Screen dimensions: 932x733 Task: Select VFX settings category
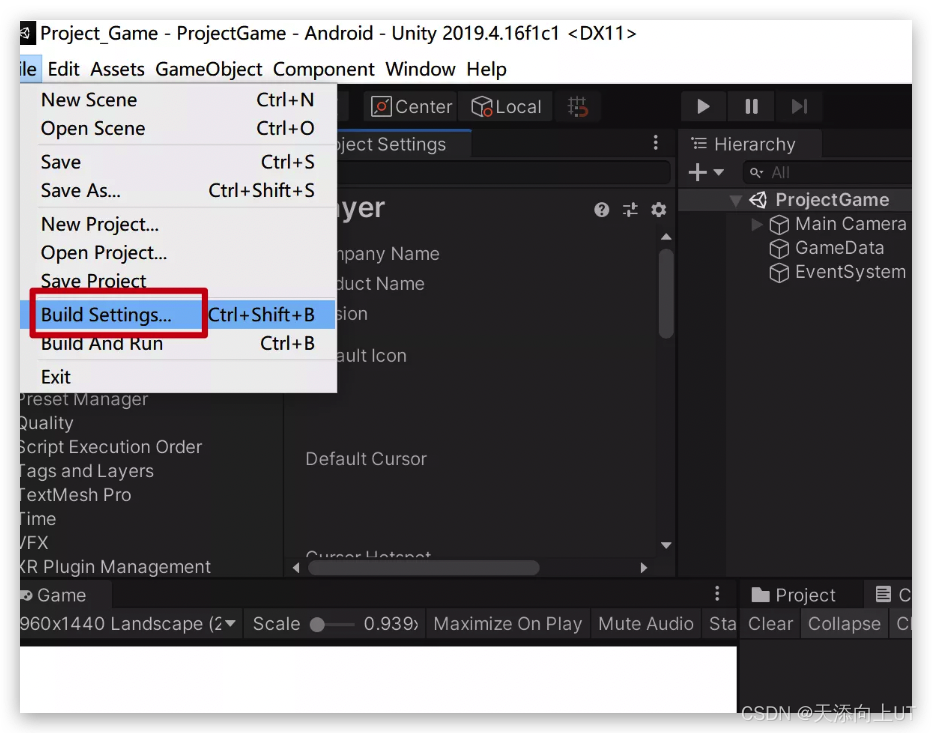[x=34, y=543]
